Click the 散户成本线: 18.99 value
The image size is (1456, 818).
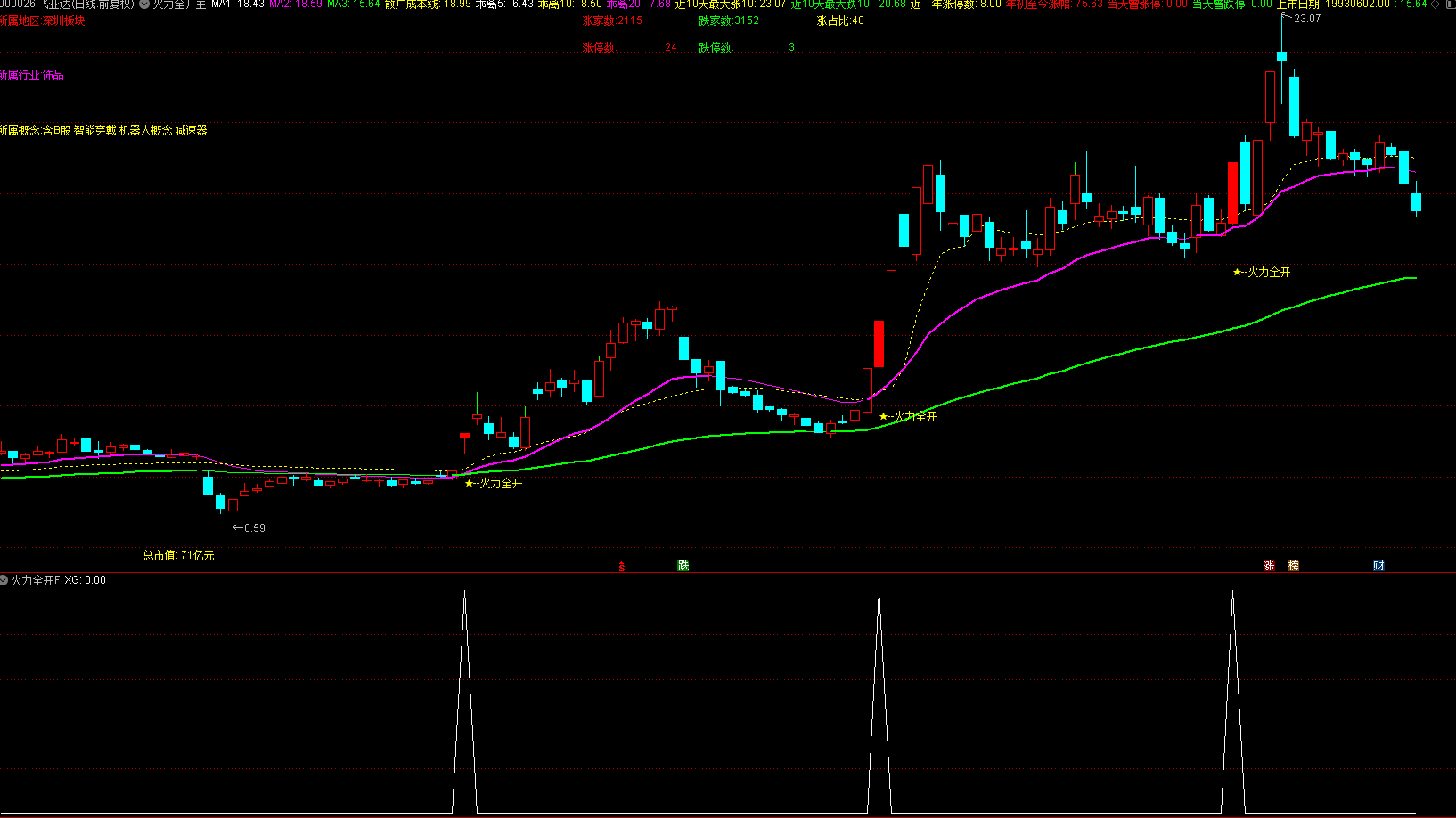(x=428, y=4)
